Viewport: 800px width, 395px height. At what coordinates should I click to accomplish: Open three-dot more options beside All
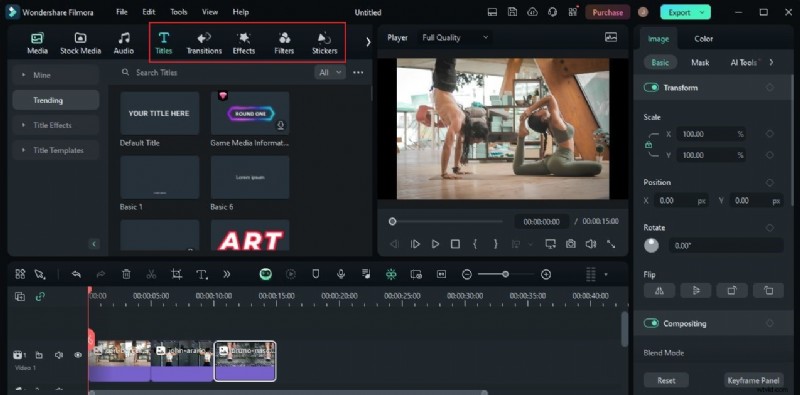coord(358,72)
